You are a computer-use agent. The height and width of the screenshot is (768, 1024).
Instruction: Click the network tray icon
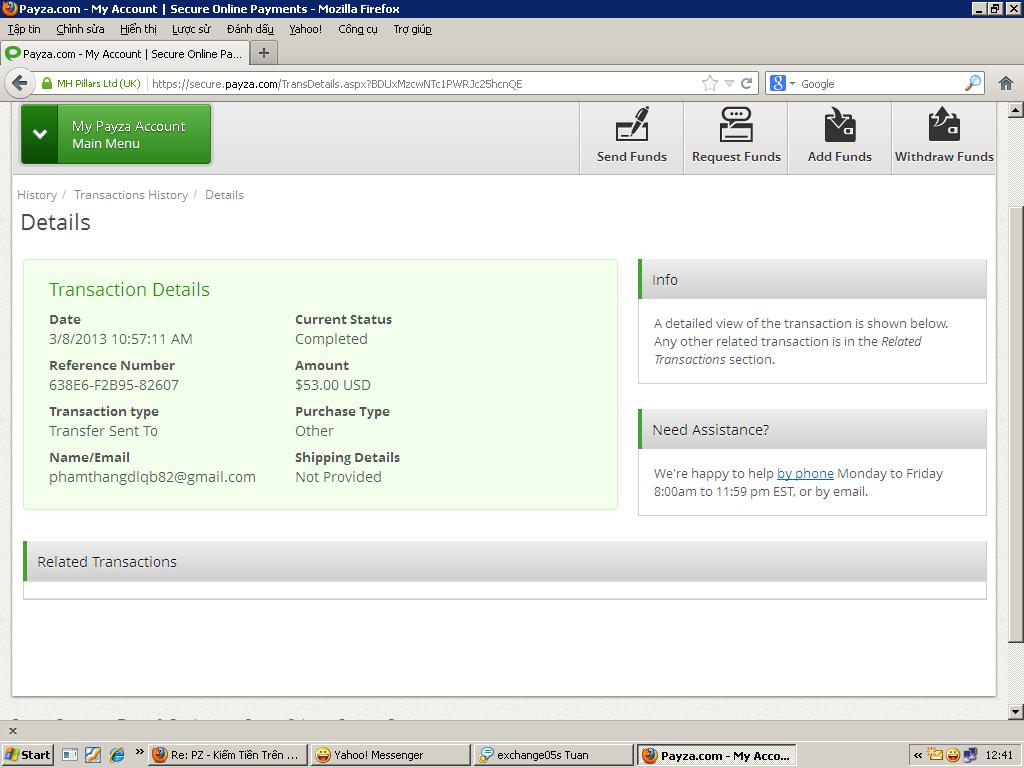(970, 756)
